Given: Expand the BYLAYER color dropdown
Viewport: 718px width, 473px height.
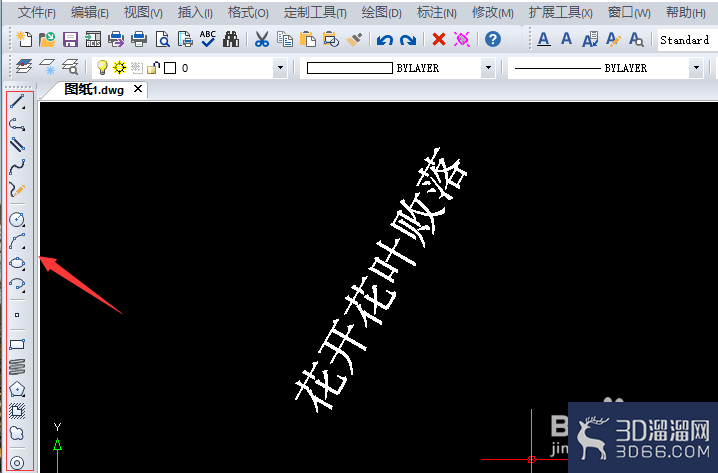Looking at the screenshot, I should point(489,68).
